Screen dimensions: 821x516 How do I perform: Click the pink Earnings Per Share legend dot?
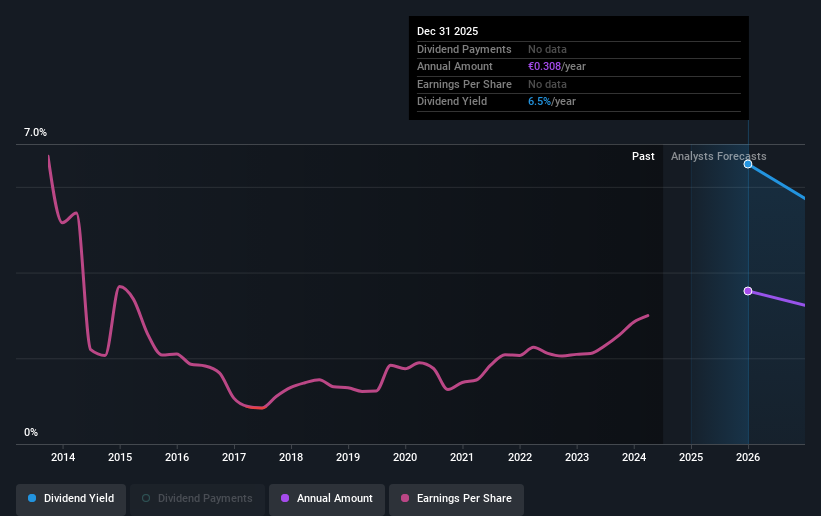[x=405, y=498]
